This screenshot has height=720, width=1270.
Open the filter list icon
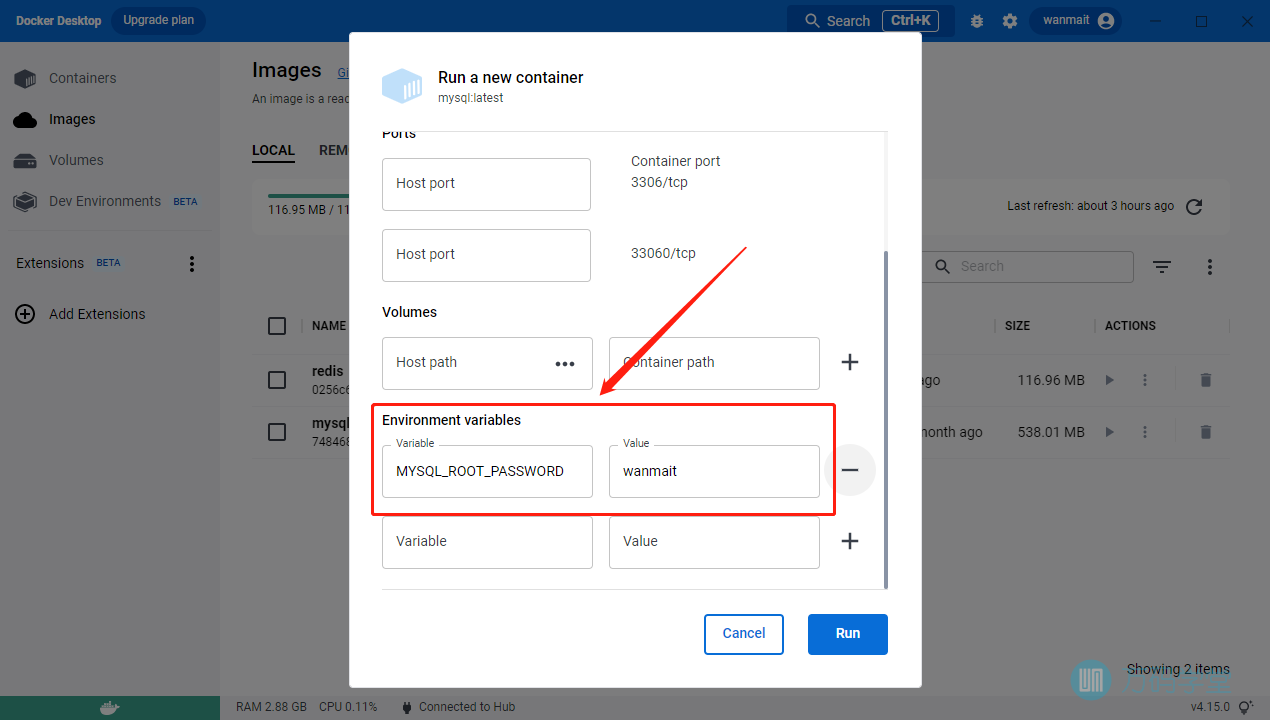pos(1161,267)
